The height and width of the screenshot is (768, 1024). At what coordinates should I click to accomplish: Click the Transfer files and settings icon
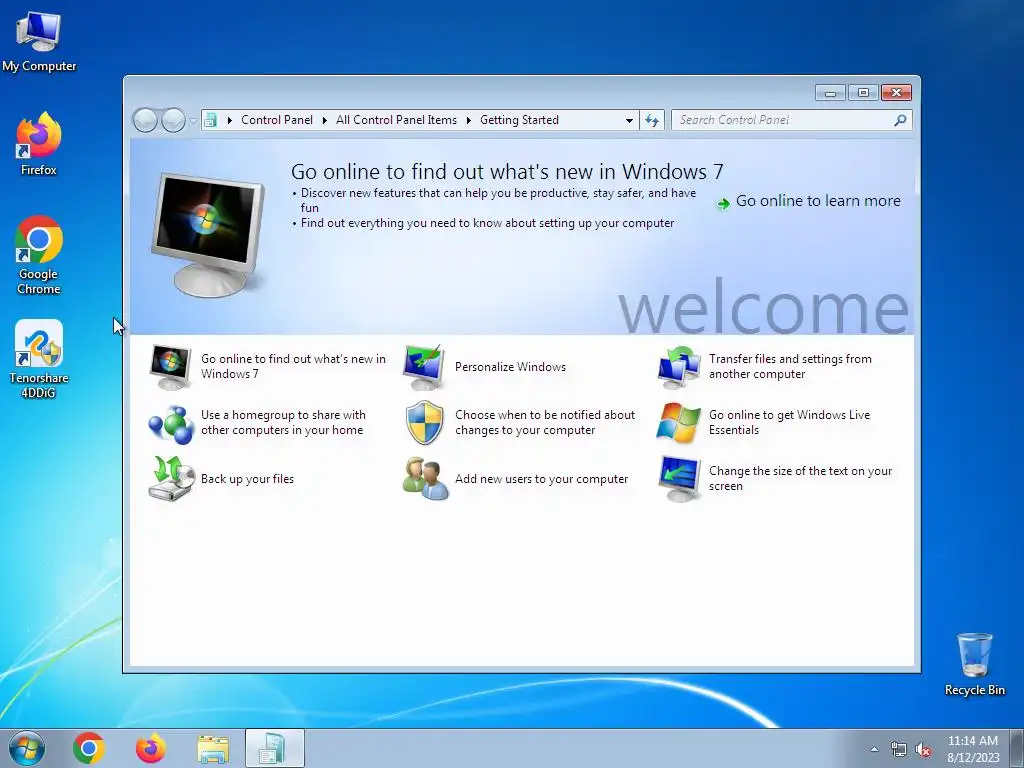tap(679, 367)
